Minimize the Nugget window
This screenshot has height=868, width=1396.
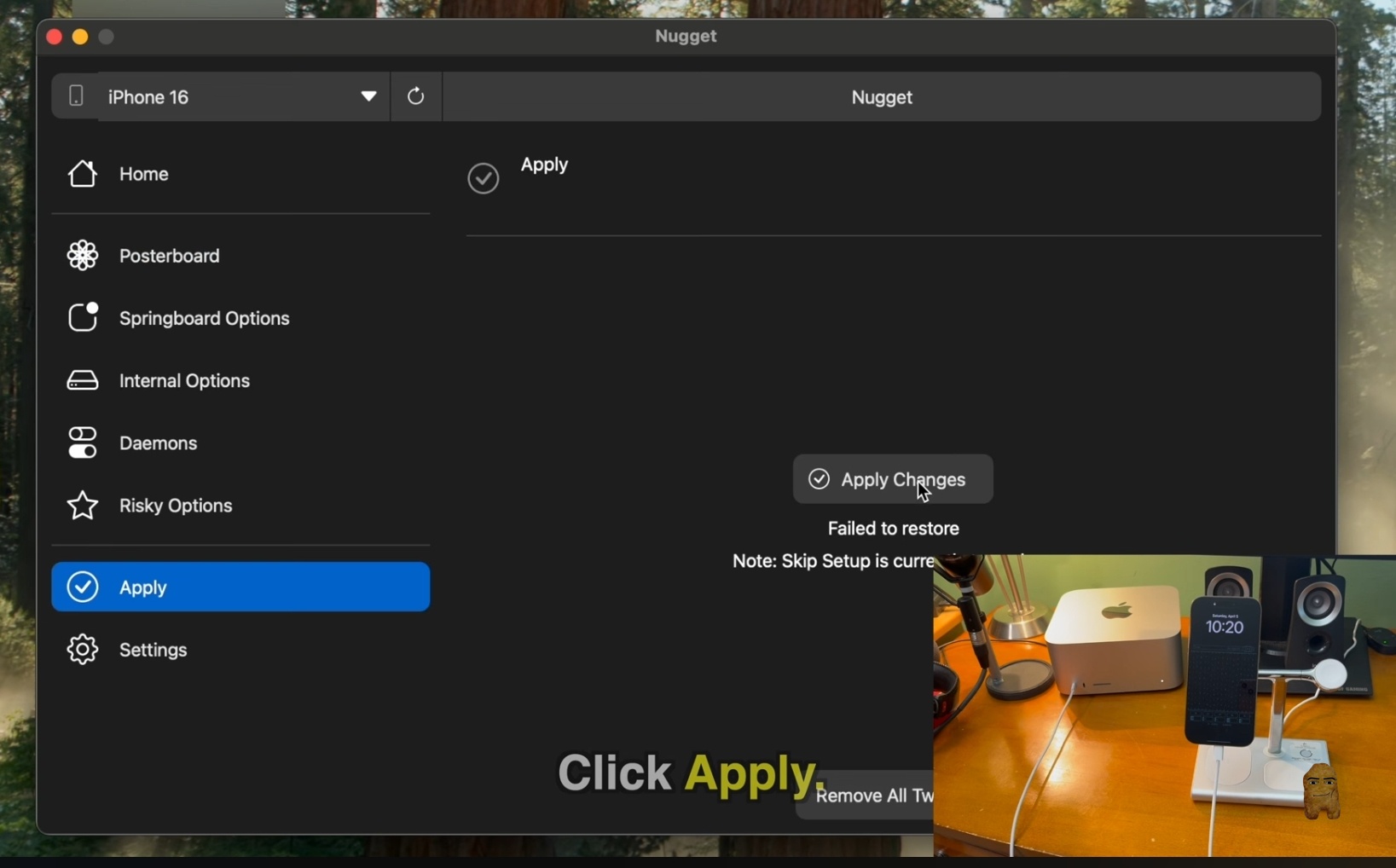[x=80, y=37]
